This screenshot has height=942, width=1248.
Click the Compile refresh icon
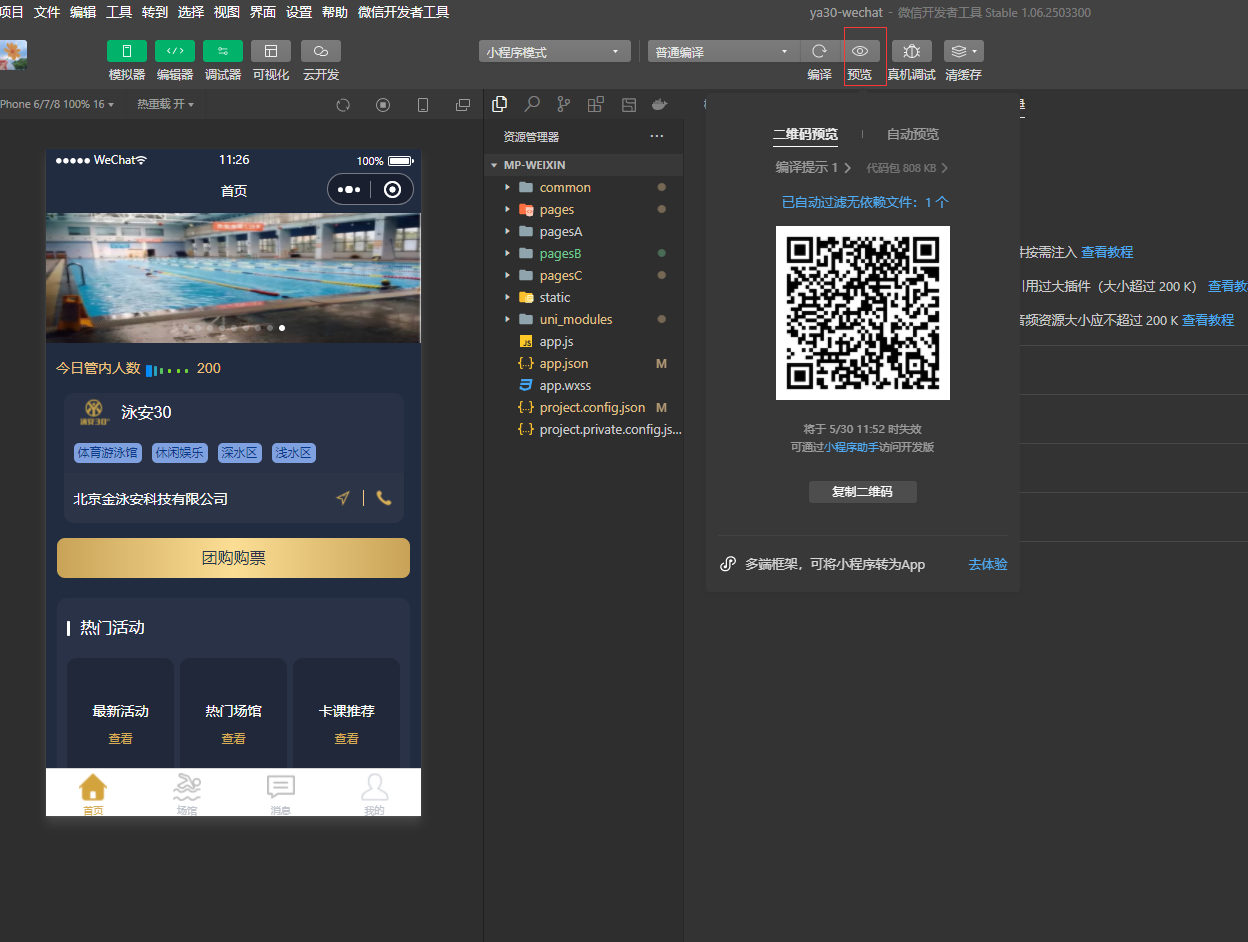tap(820, 51)
